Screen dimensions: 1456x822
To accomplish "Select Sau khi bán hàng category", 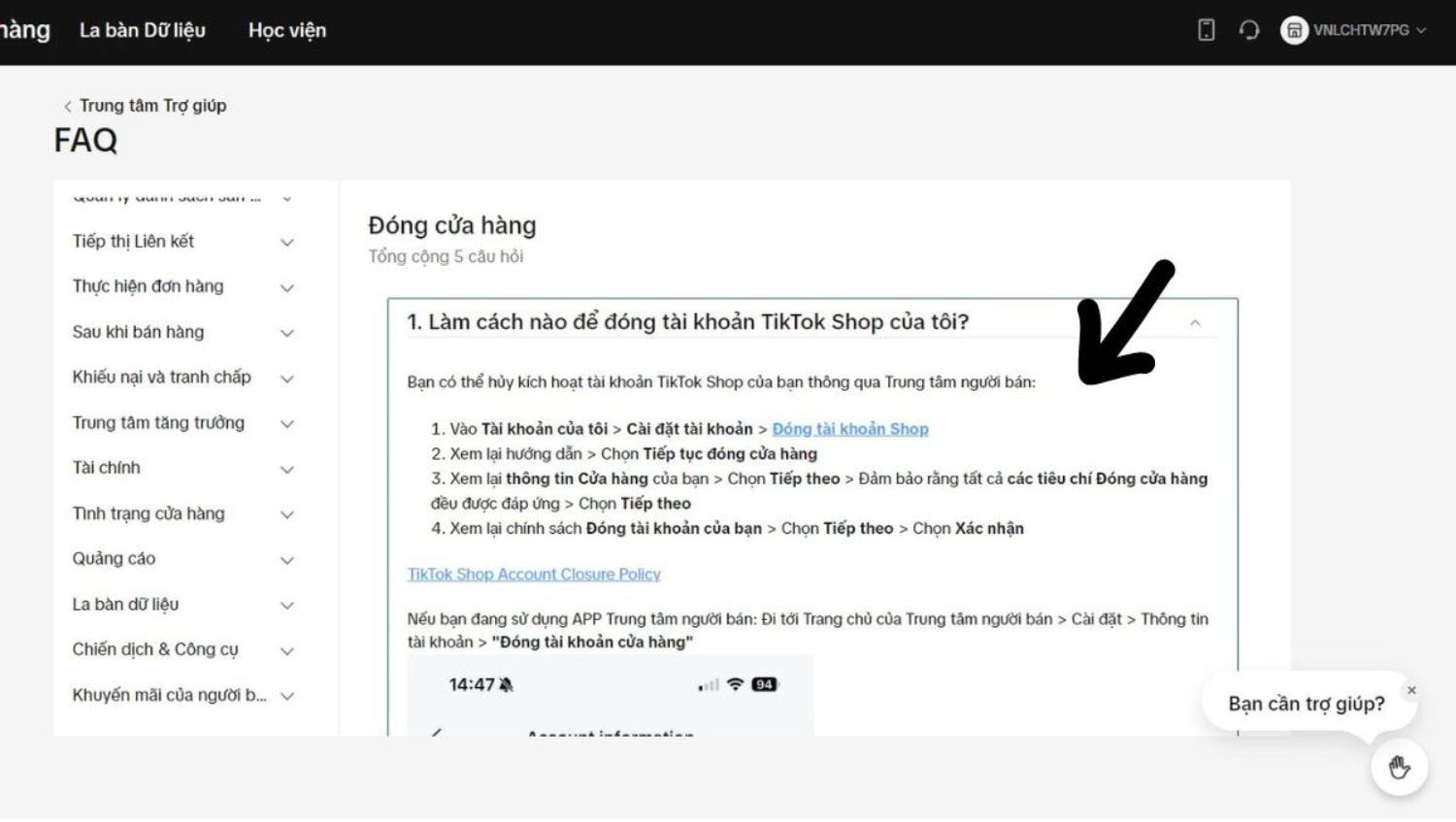I will click(138, 332).
